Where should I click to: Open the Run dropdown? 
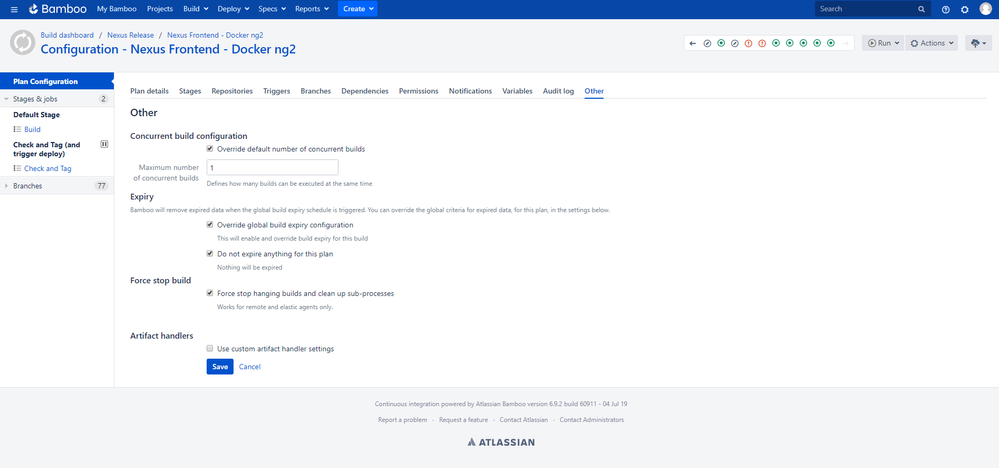882,43
